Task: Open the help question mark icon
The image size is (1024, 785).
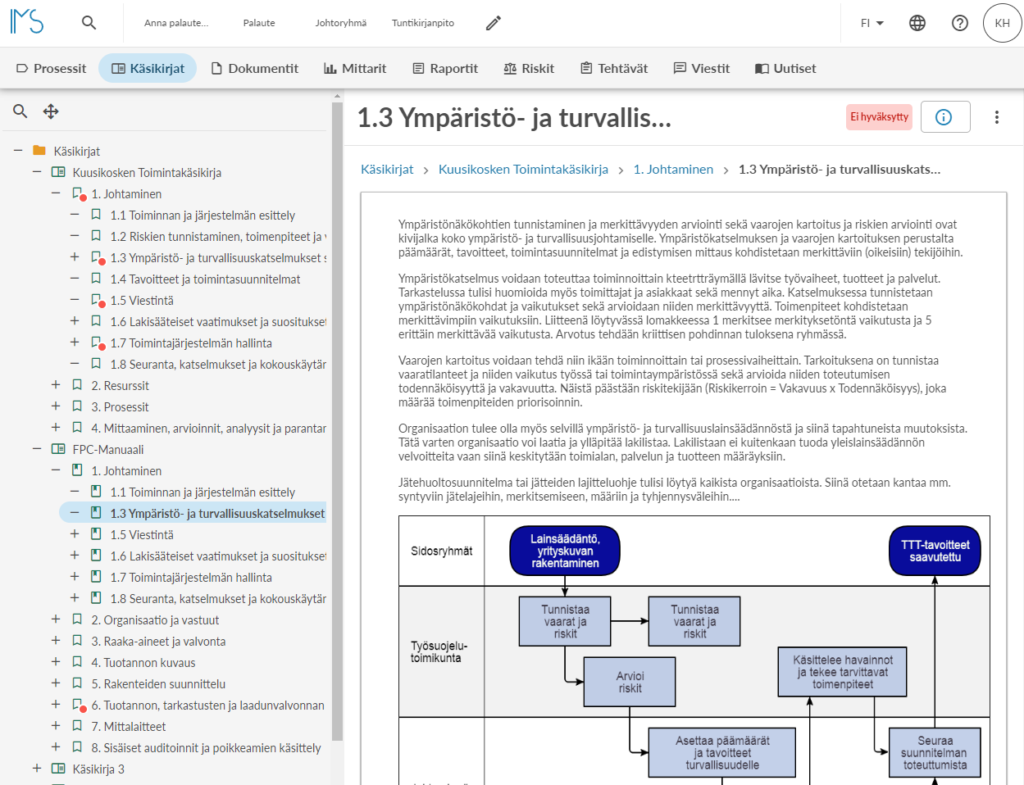Action: coord(959,24)
